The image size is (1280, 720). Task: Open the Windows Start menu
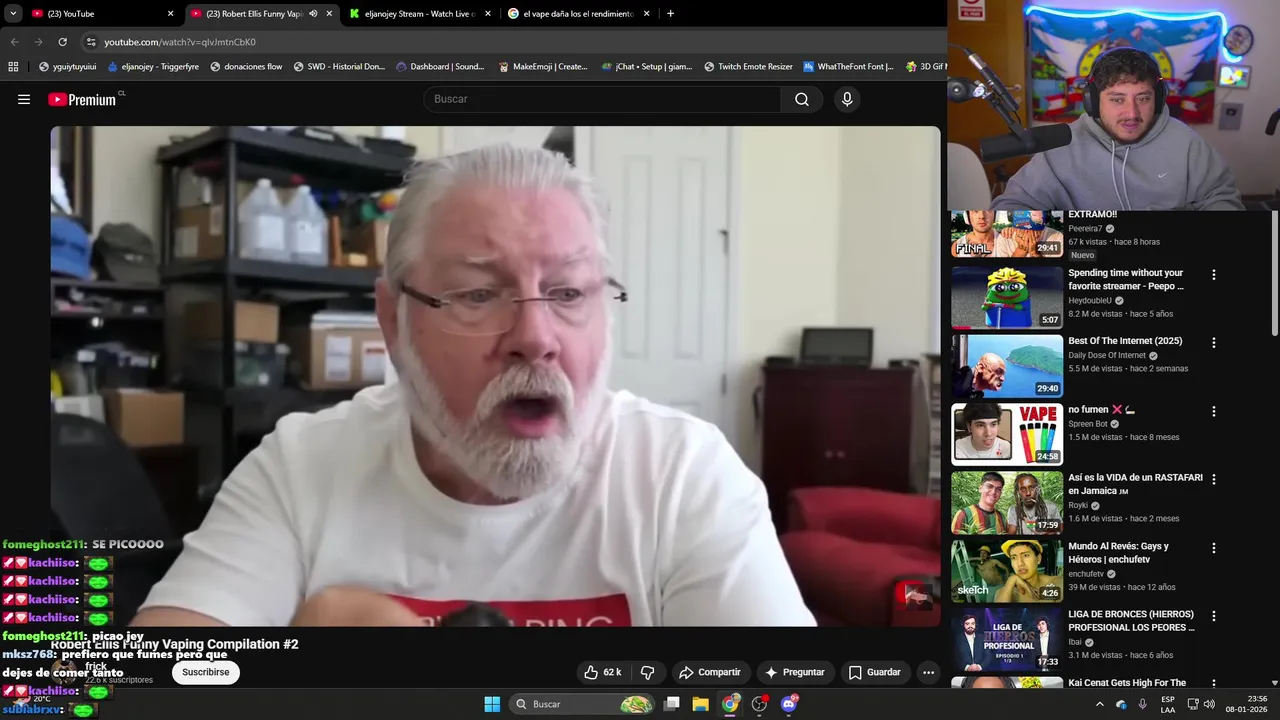tap(492, 704)
